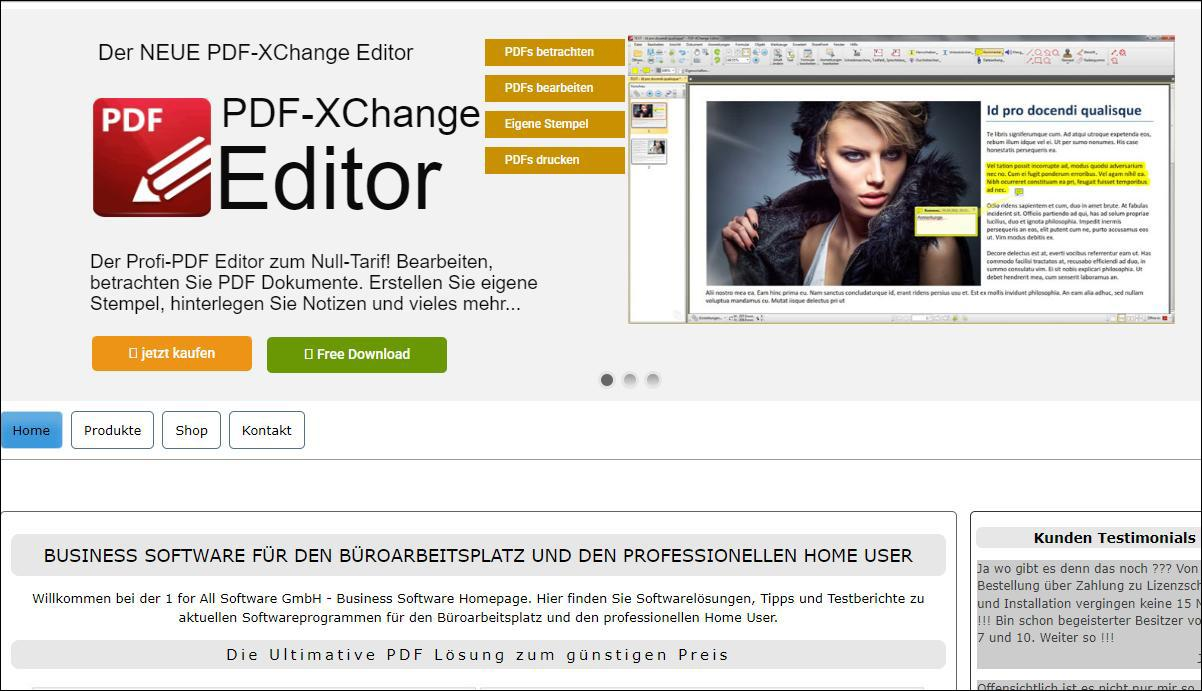Viewport: 1202px width, 691px height.
Task: Click the Id pro docendi qualisque heading in preview
Action: [1064, 111]
